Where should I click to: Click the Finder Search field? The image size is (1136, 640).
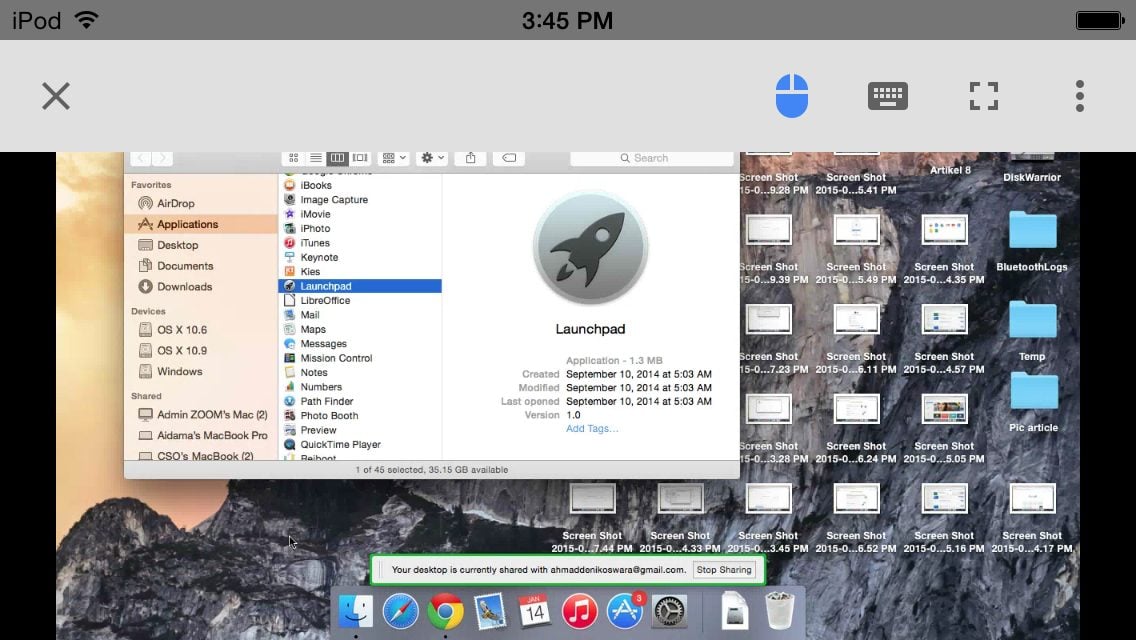pos(652,158)
